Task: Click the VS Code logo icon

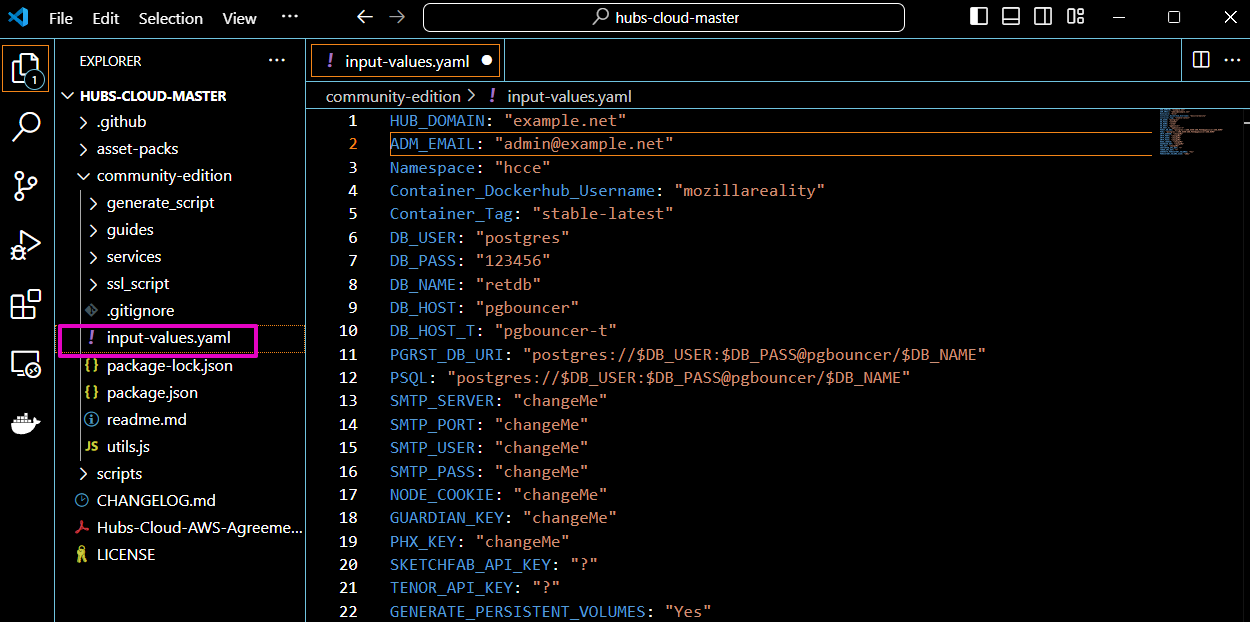Action: (x=17, y=17)
